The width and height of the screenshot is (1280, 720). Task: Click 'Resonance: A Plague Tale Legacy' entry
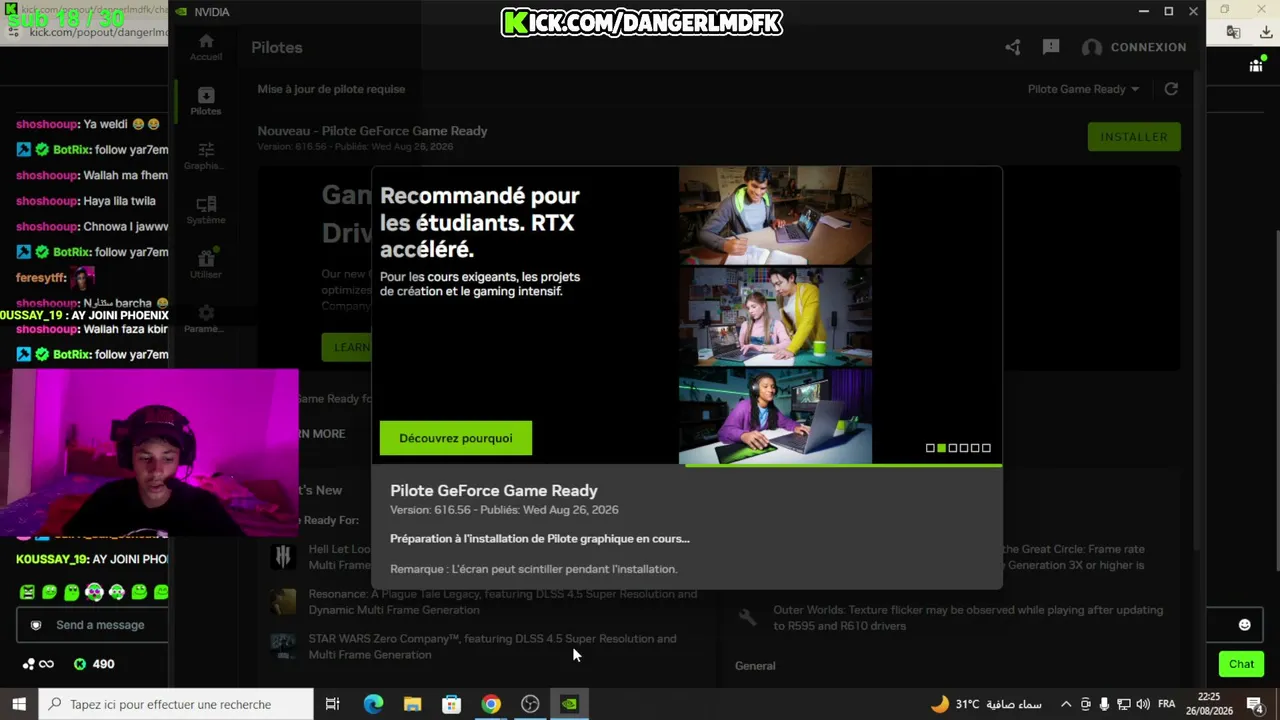pyautogui.click(x=503, y=602)
